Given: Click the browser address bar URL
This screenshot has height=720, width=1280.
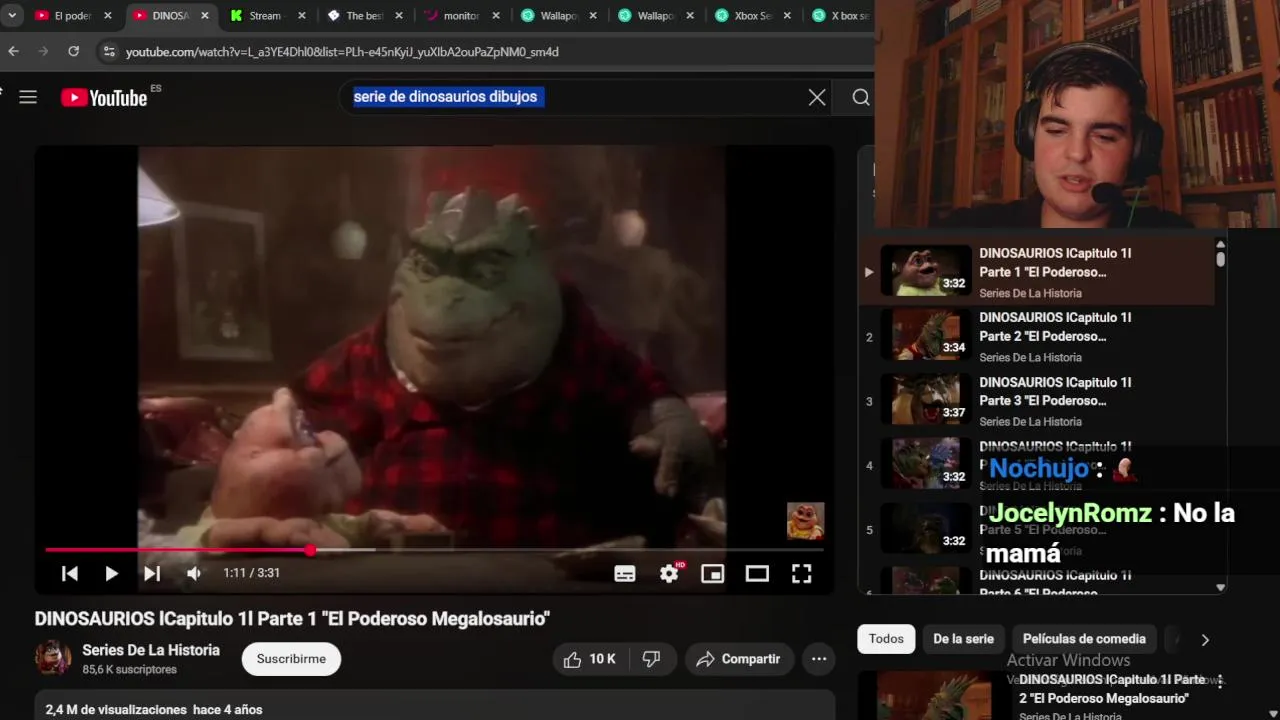Looking at the screenshot, I should 342,52.
